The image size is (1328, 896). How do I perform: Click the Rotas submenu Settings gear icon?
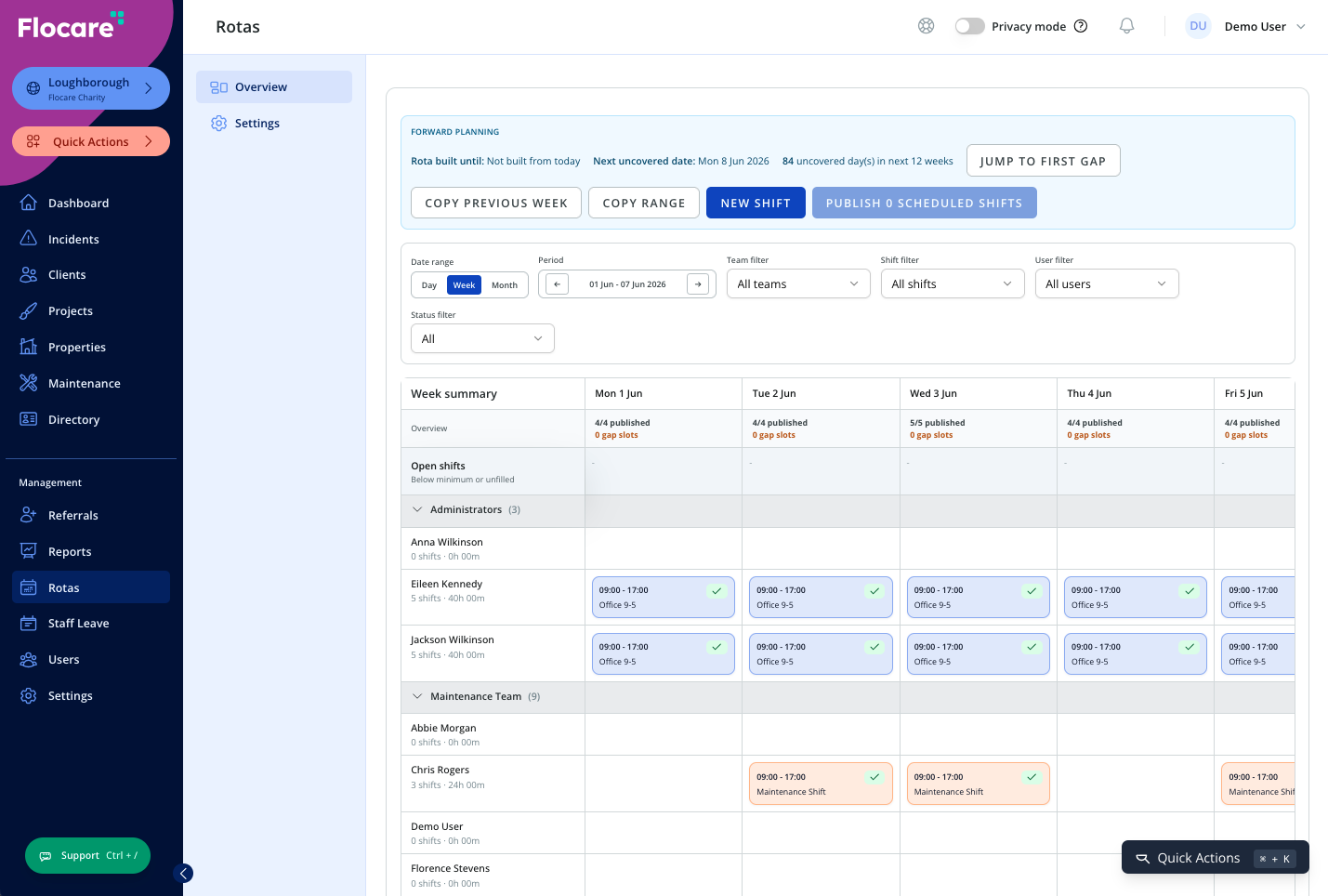click(219, 124)
